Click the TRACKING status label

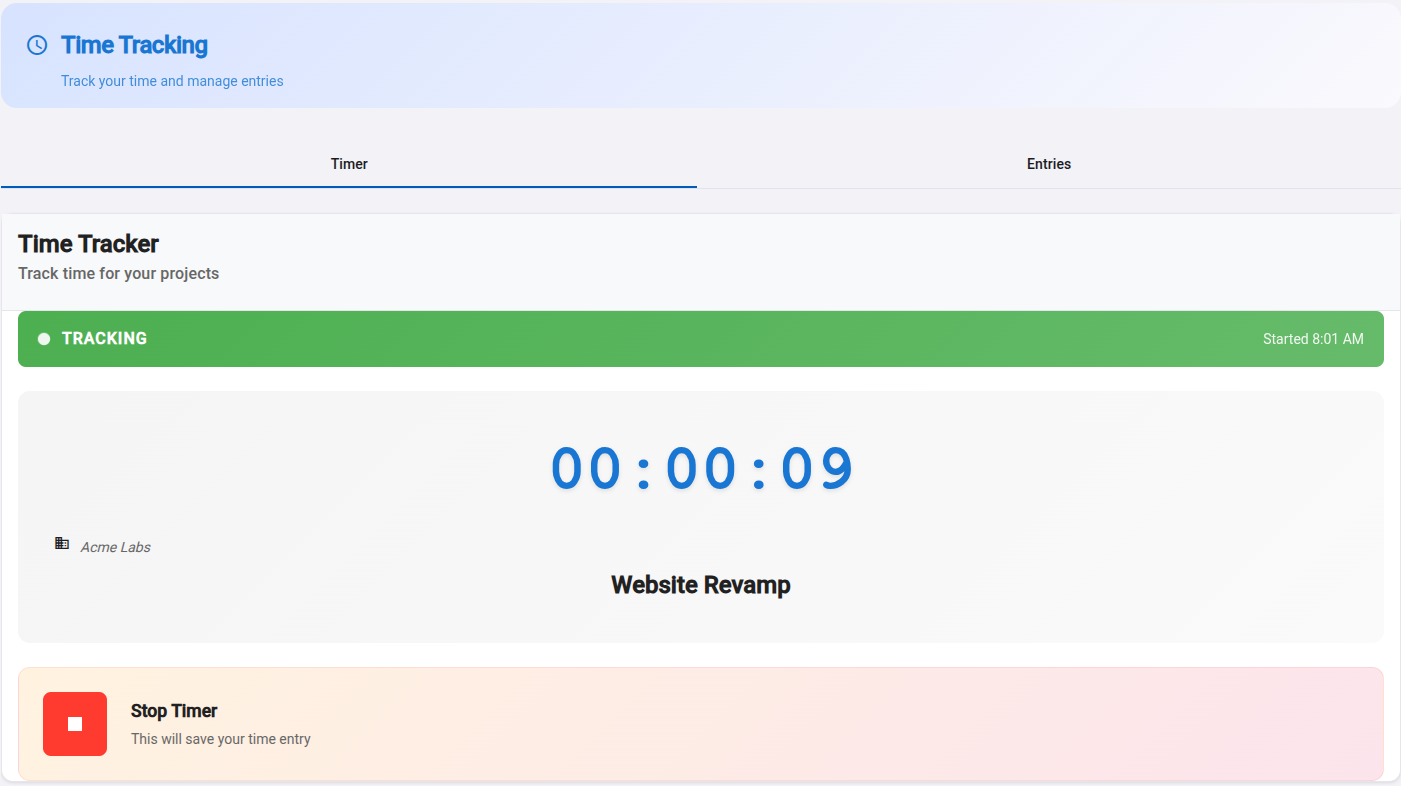pos(104,339)
